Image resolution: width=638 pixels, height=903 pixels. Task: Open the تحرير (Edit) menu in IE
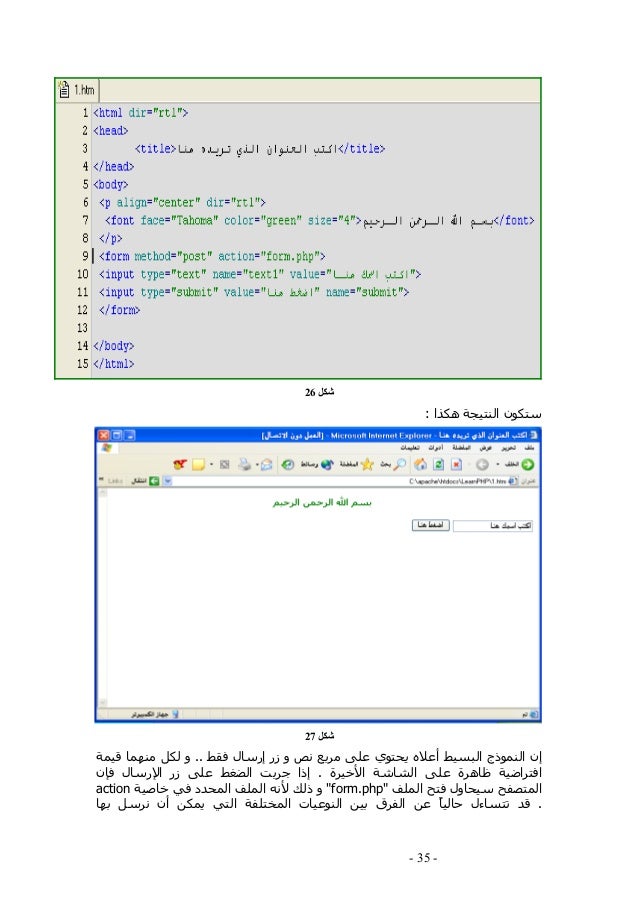click(508, 447)
